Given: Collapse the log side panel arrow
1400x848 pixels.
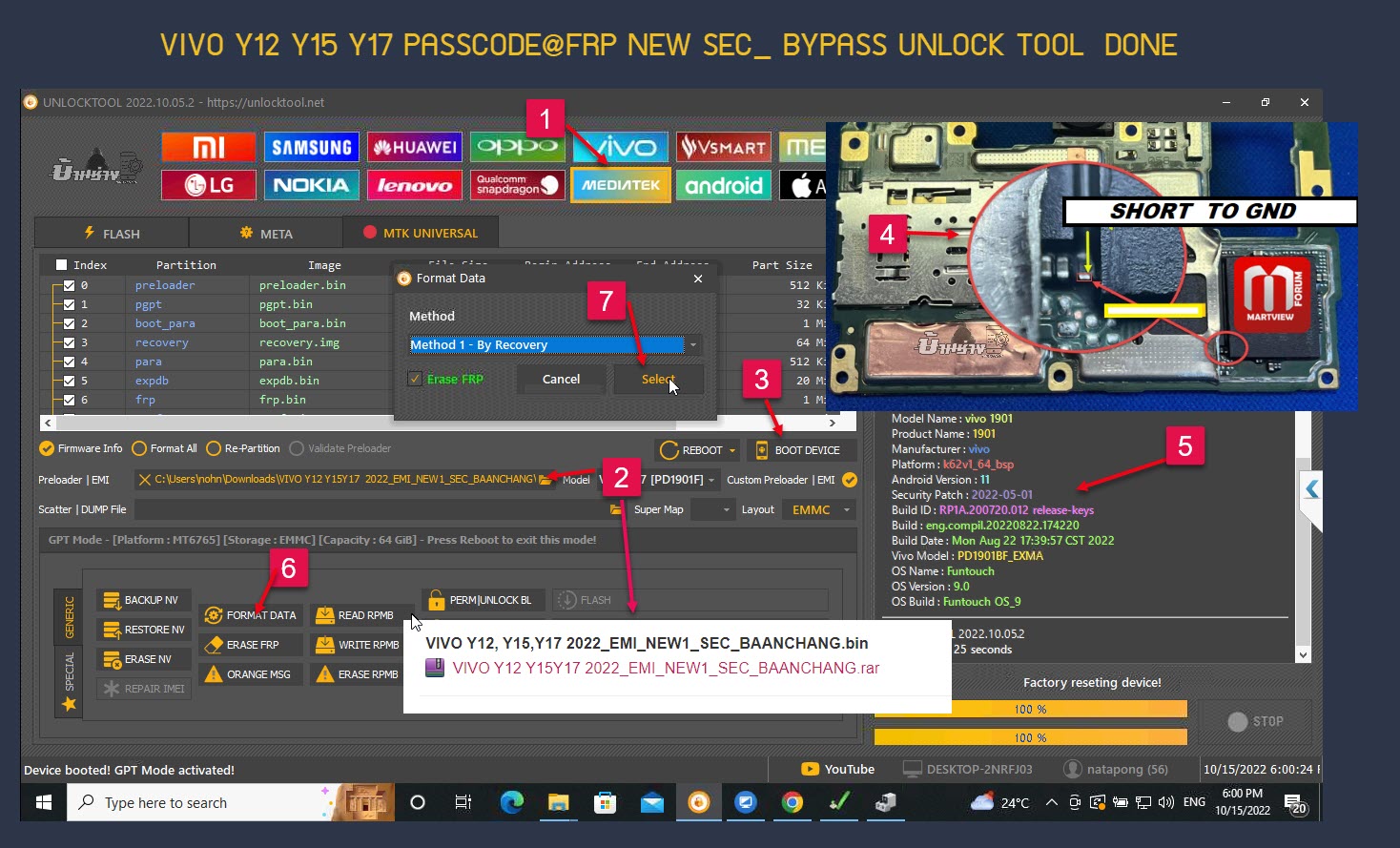Looking at the screenshot, I should pyautogui.click(x=1312, y=489).
